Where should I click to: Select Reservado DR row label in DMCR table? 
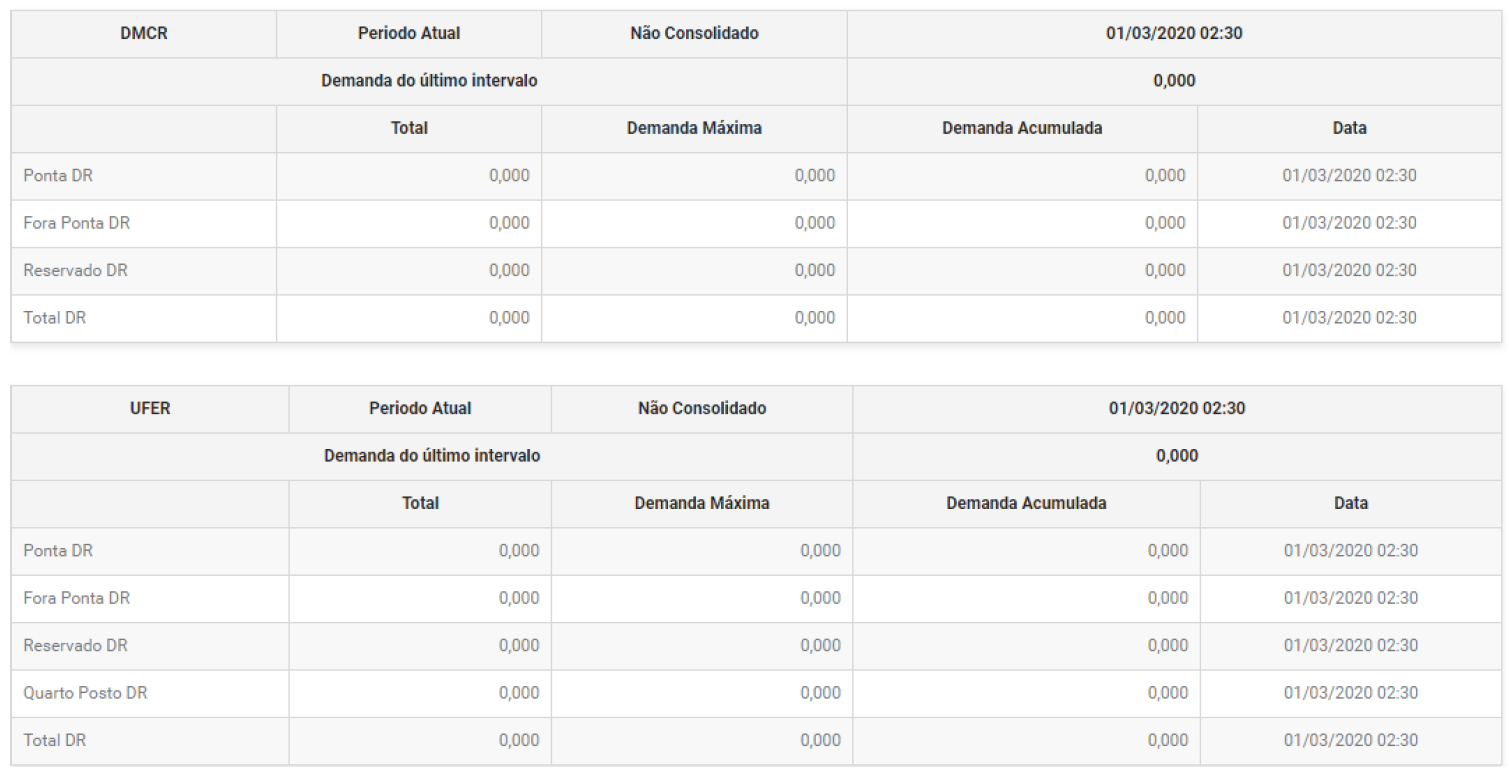click(76, 271)
